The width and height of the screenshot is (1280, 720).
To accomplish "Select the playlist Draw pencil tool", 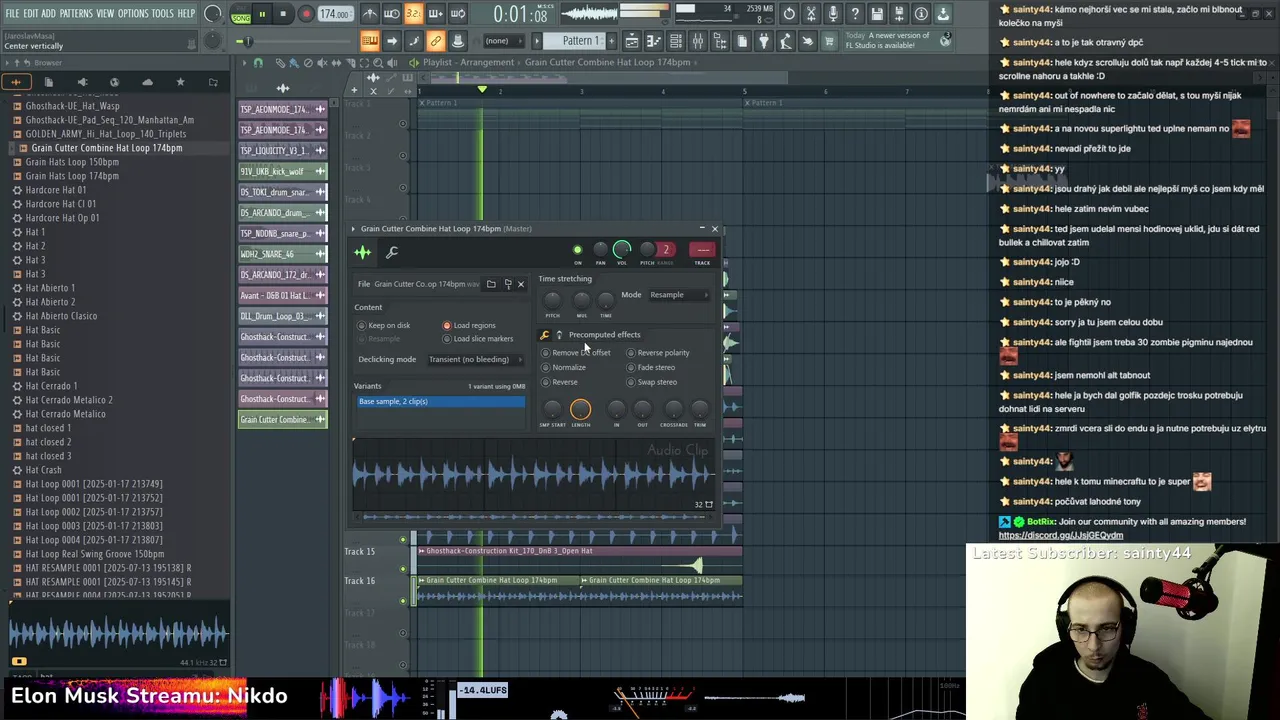I will (280, 62).
